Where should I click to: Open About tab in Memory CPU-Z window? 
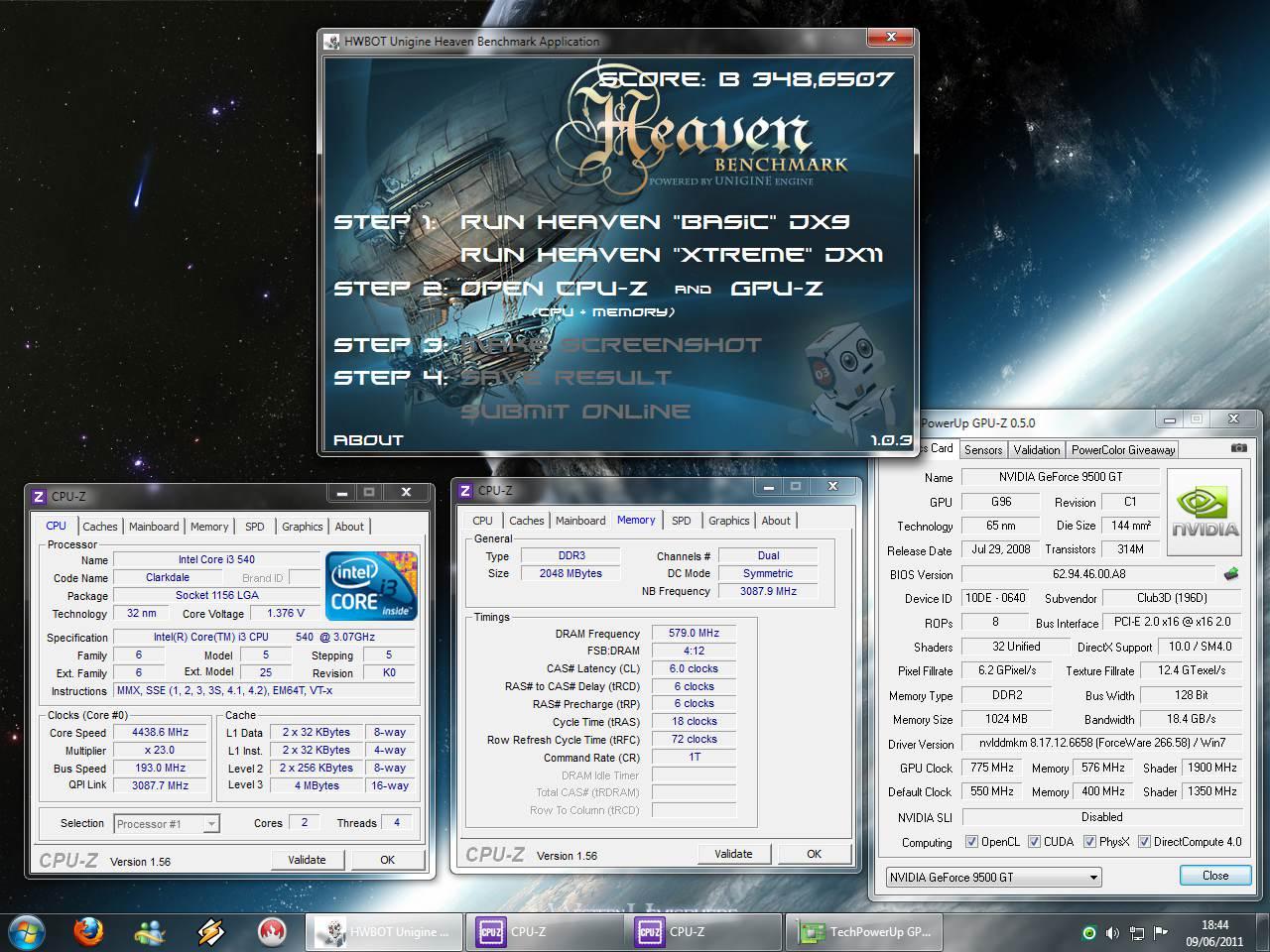(776, 521)
